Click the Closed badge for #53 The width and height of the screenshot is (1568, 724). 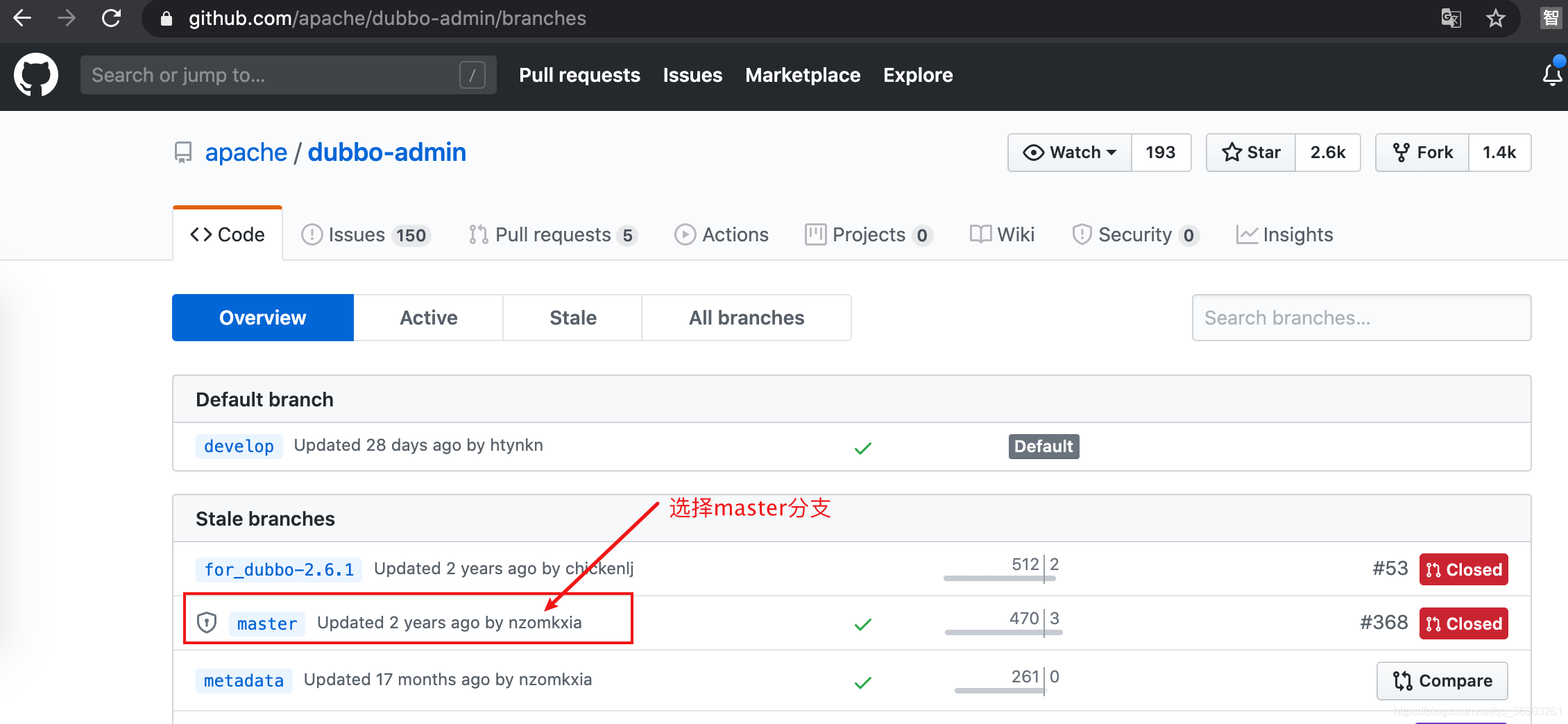tap(1464, 569)
